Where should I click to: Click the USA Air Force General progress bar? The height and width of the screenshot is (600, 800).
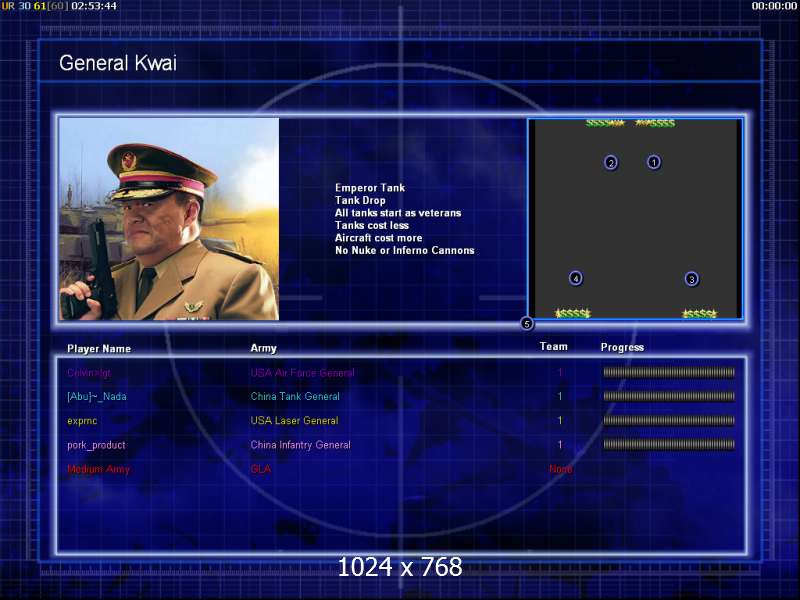click(x=669, y=372)
